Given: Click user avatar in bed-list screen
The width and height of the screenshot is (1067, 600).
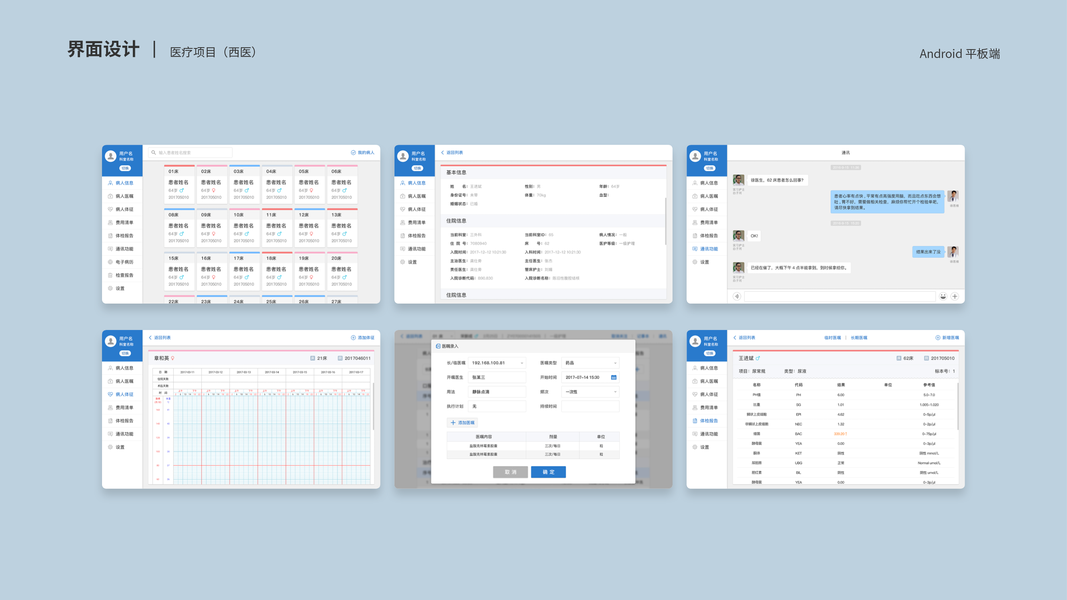Looking at the screenshot, I should (x=110, y=156).
